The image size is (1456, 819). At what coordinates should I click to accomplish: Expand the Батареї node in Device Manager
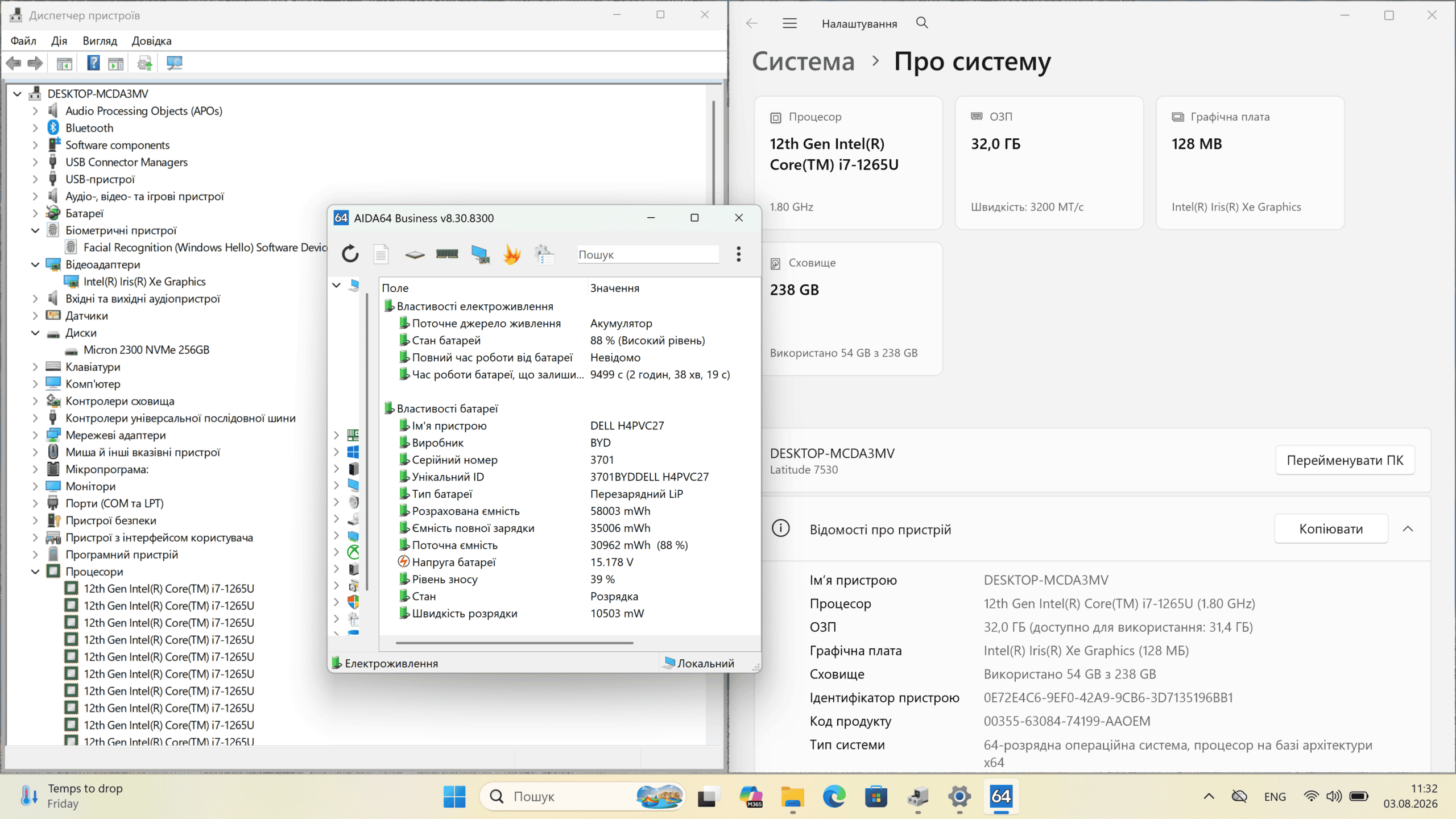coord(35,213)
